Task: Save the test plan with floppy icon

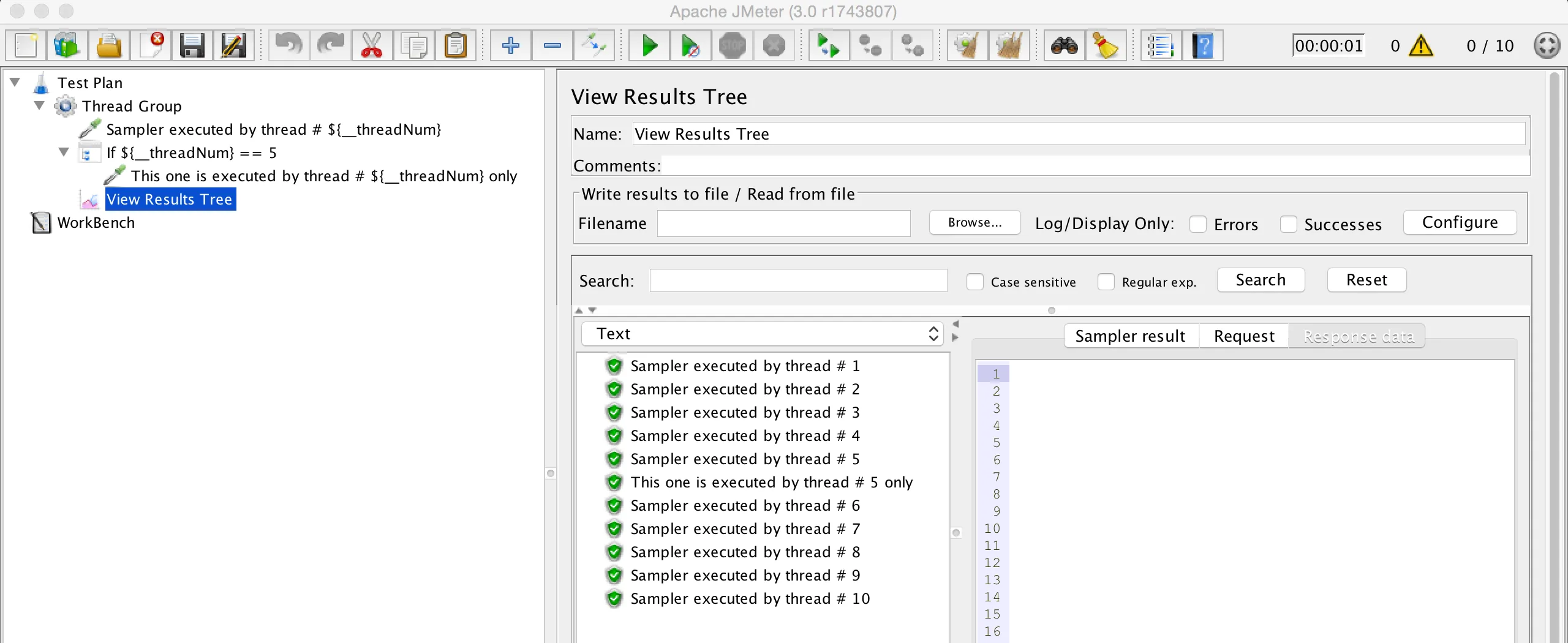Action: coord(192,45)
